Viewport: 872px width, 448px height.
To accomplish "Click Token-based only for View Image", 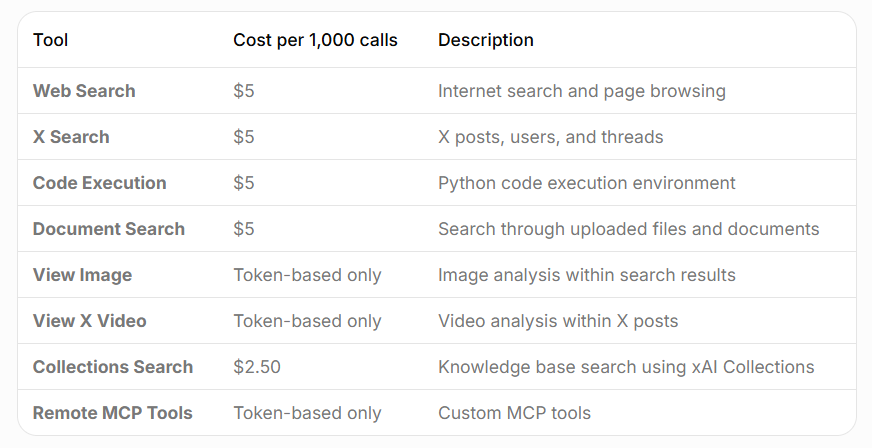I will click(307, 275).
